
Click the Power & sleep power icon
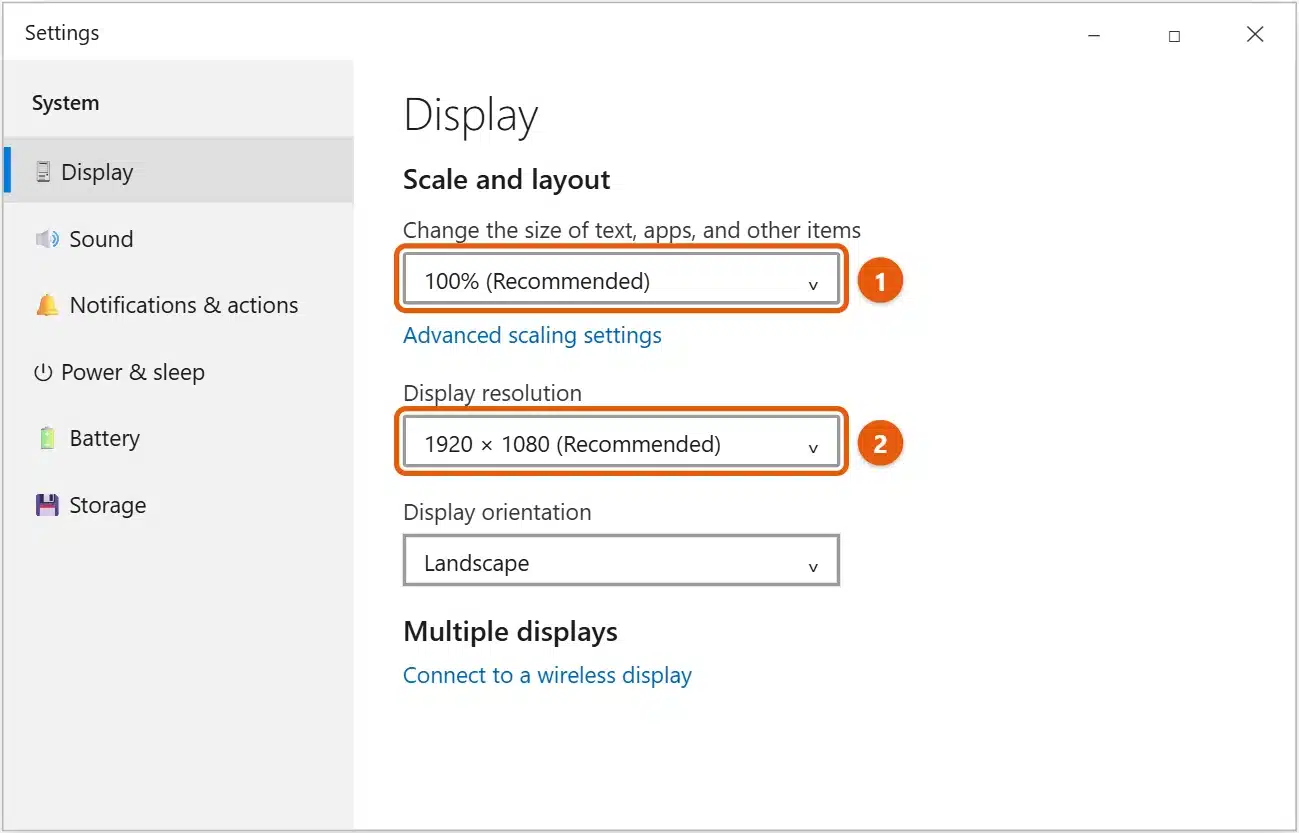pyautogui.click(x=42, y=372)
